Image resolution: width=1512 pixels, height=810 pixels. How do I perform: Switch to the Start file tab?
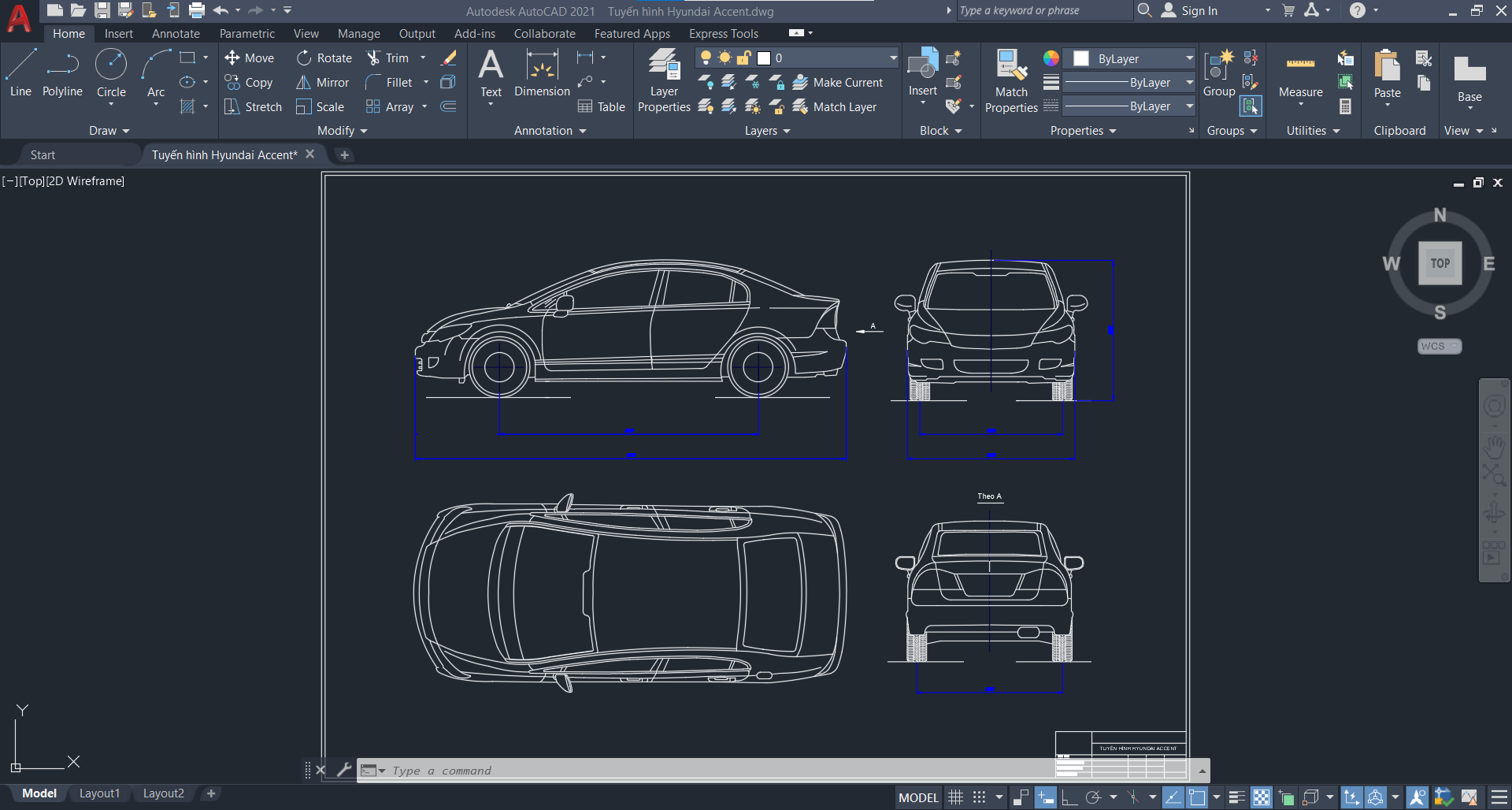[43, 155]
